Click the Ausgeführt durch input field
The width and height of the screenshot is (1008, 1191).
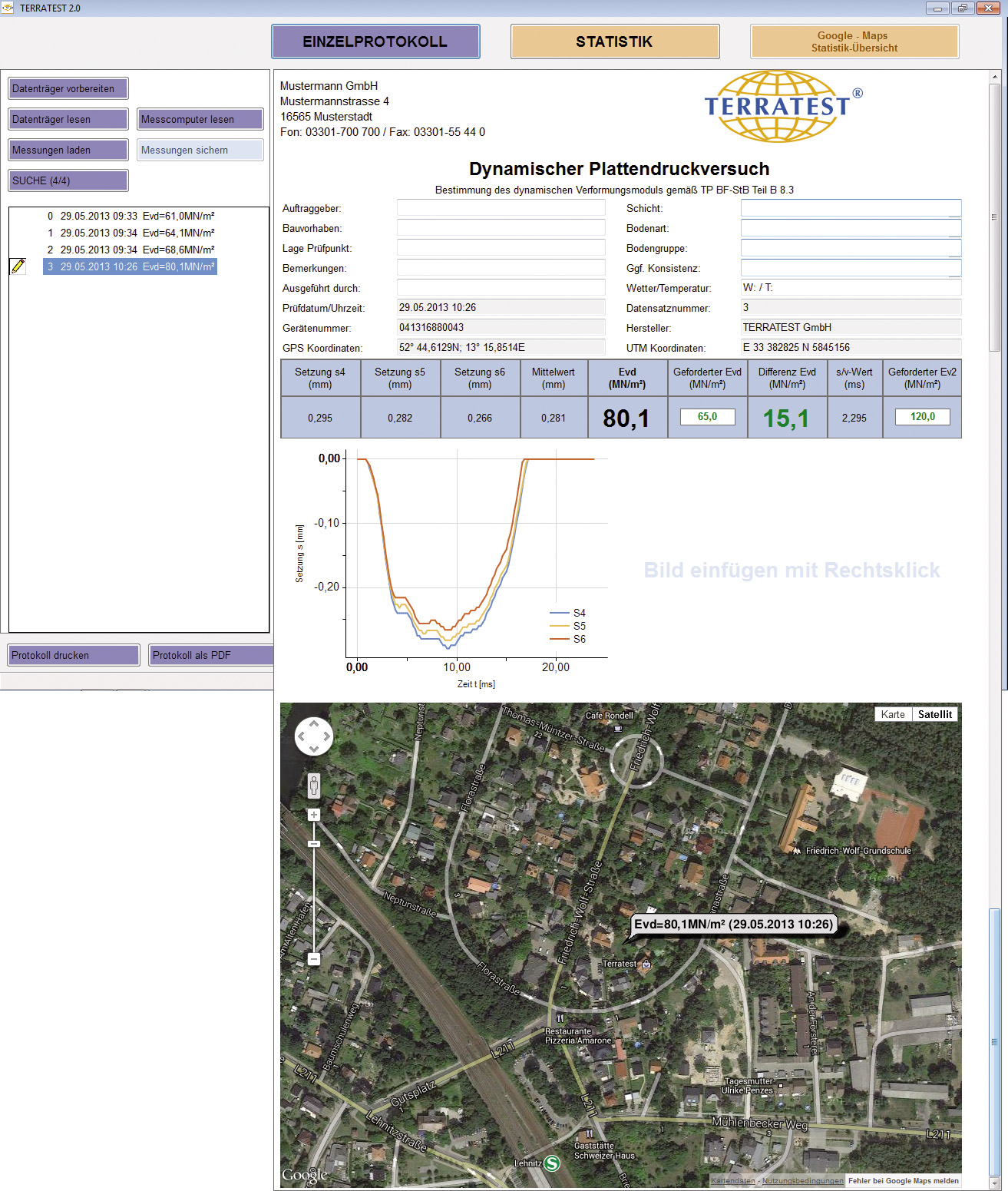(x=501, y=288)
